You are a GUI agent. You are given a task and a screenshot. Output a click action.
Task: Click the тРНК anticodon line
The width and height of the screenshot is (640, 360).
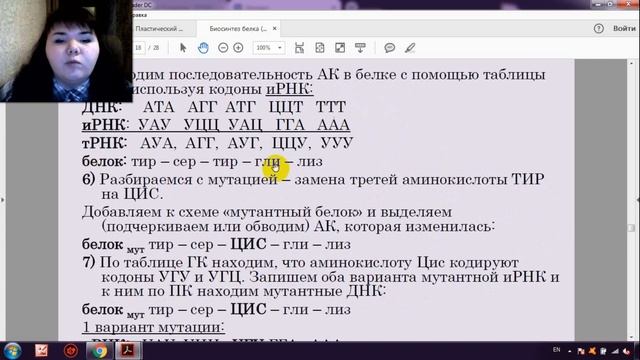[218, 143]
